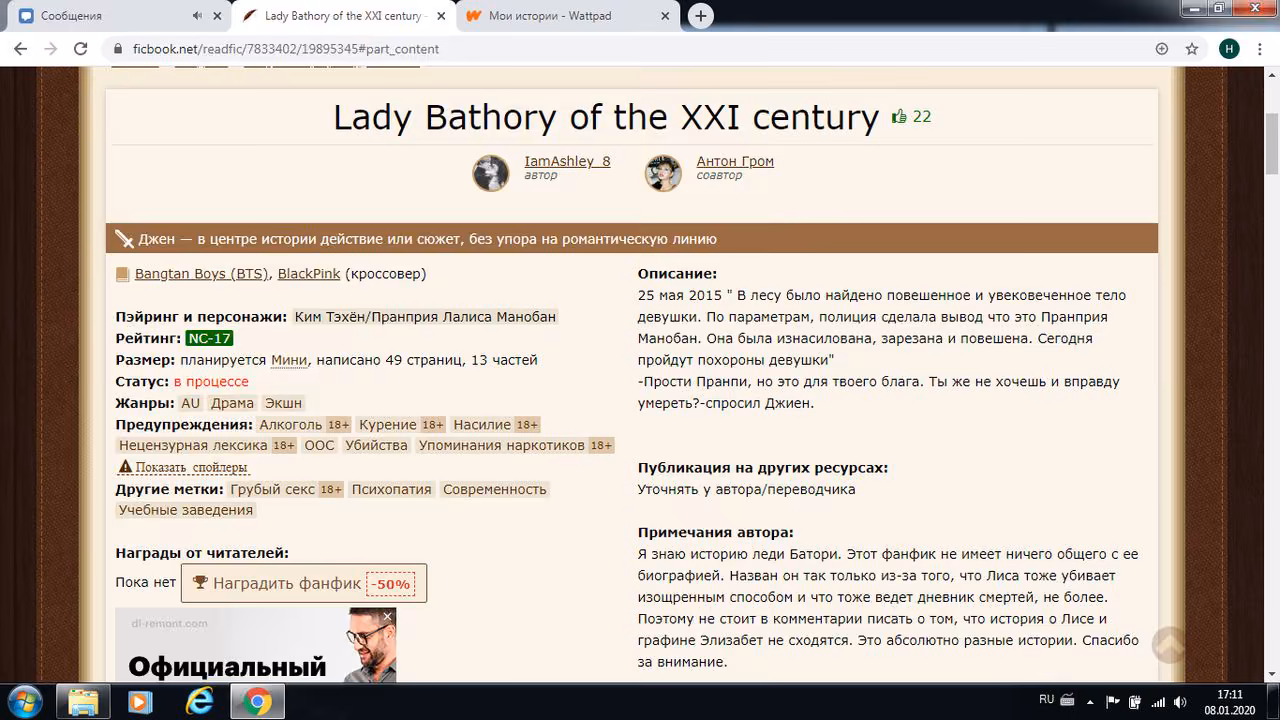
Task: Select the Драма genre tag
Action: (232, 403)
